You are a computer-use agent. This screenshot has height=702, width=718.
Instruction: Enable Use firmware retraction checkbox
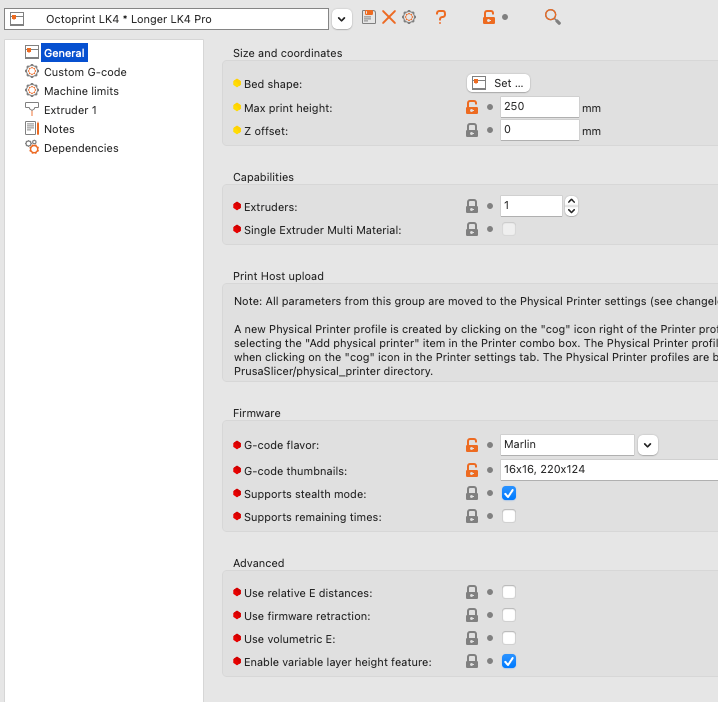click(x=509, y=615)
